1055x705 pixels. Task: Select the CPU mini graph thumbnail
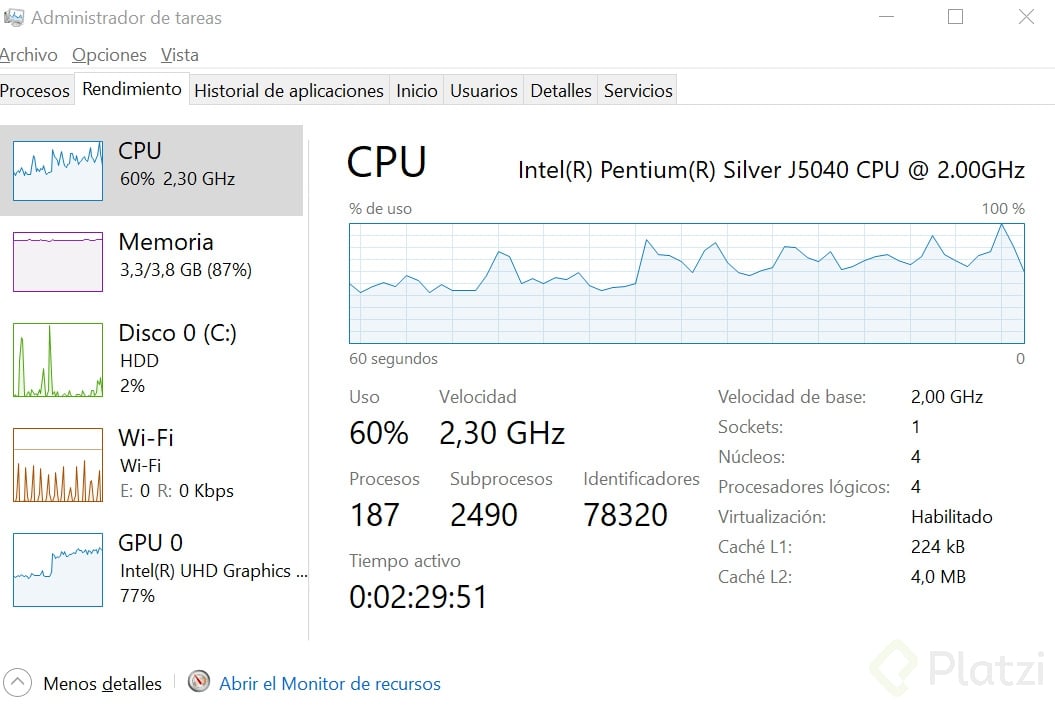pos(58,171)
